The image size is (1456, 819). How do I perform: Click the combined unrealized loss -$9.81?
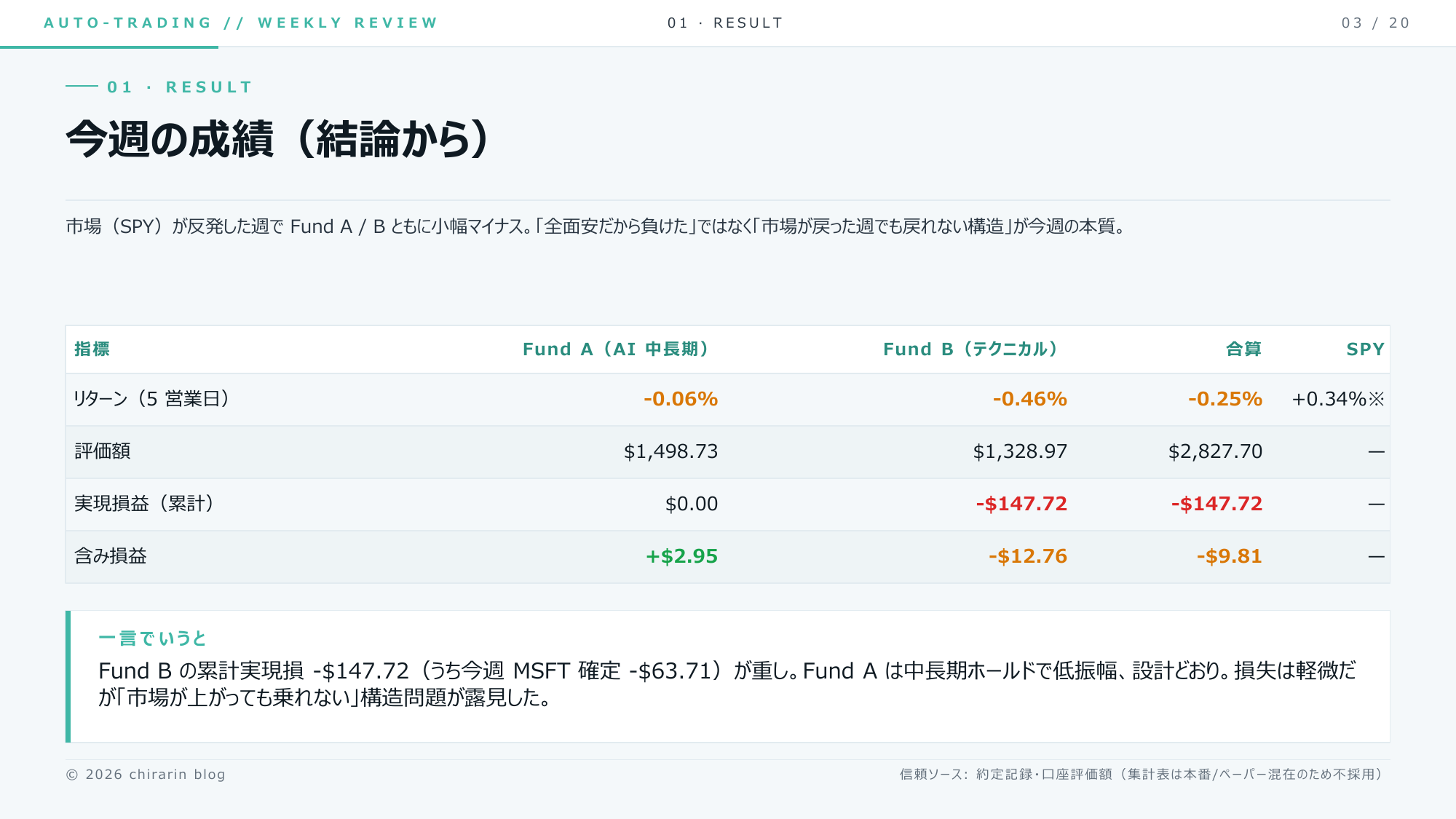point(1230,556)
